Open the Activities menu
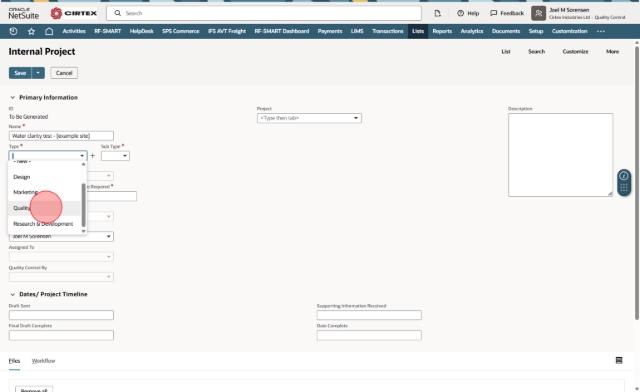Image resolution: width=640 pixels, height=392 pixels. [x=74, y=31]
